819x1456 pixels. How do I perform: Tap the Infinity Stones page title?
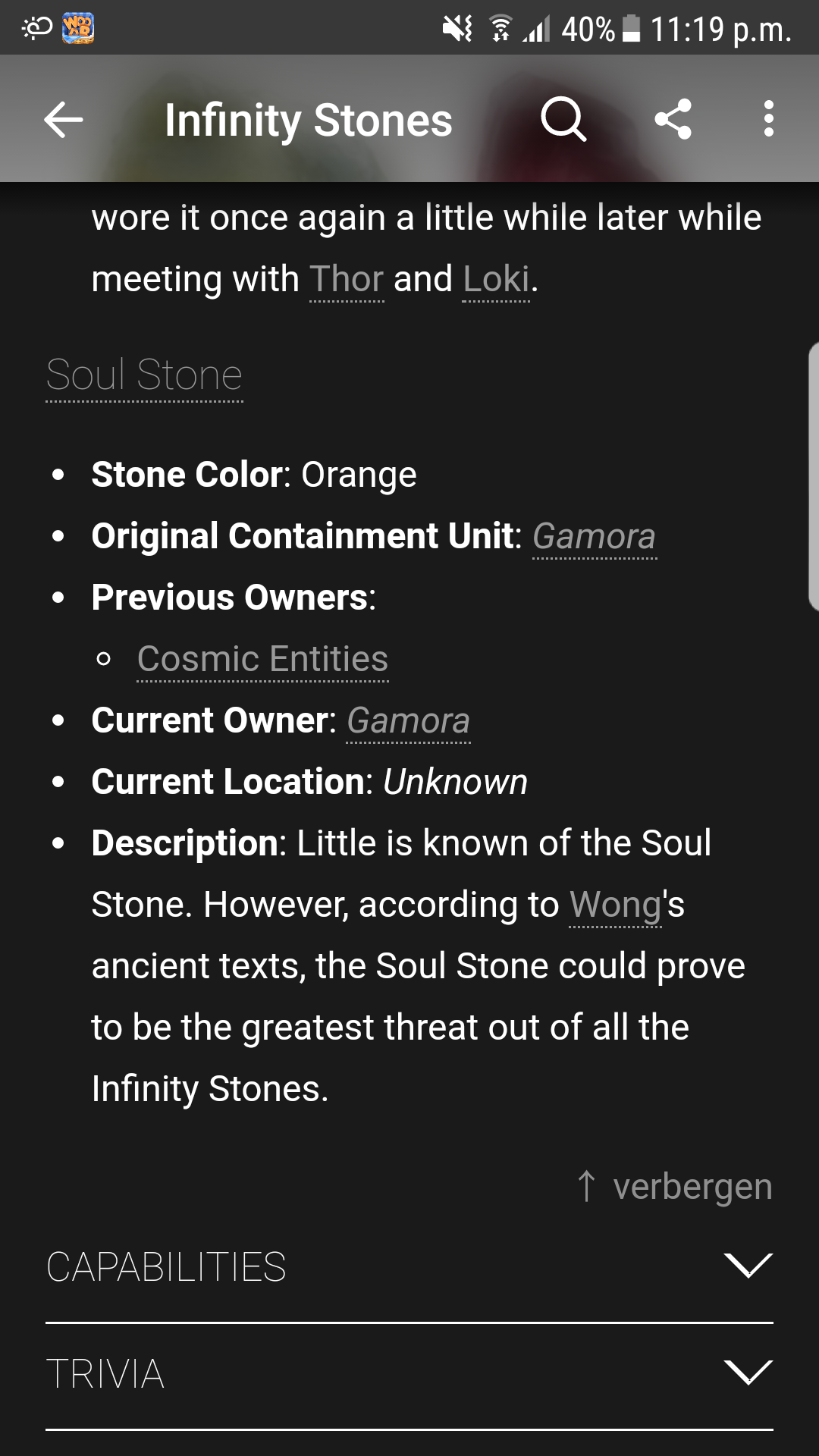coord(308,120)
